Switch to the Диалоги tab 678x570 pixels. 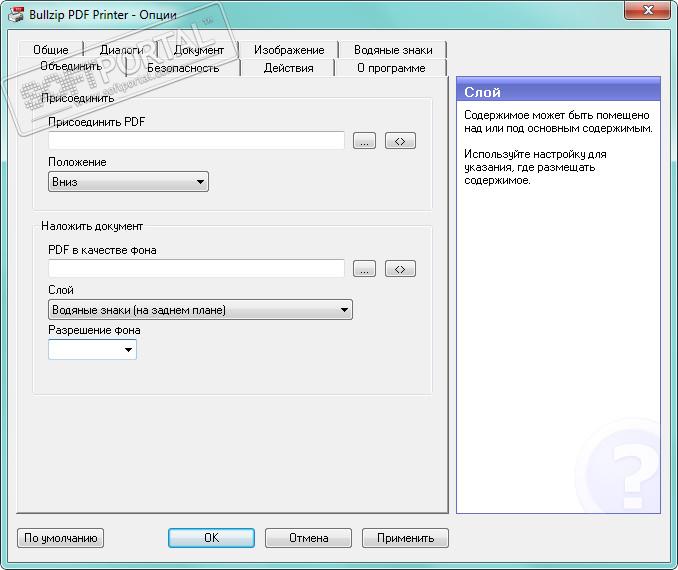point(121,50)
